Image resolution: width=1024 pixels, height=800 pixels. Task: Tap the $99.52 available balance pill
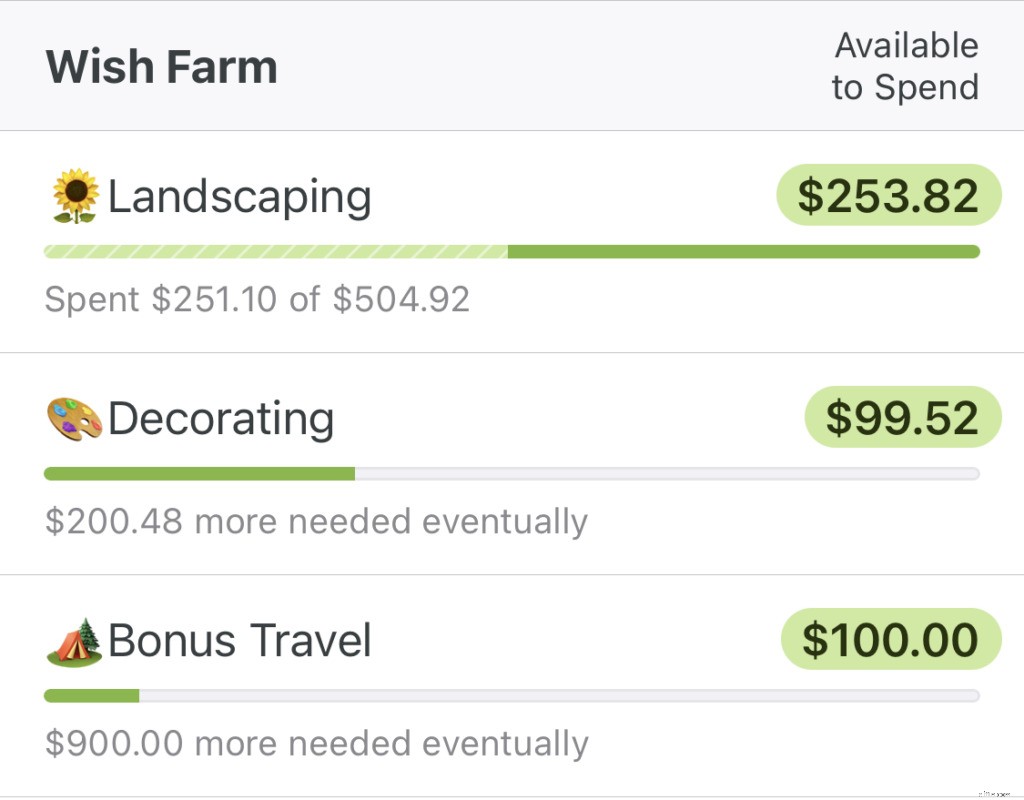point(902,417)
